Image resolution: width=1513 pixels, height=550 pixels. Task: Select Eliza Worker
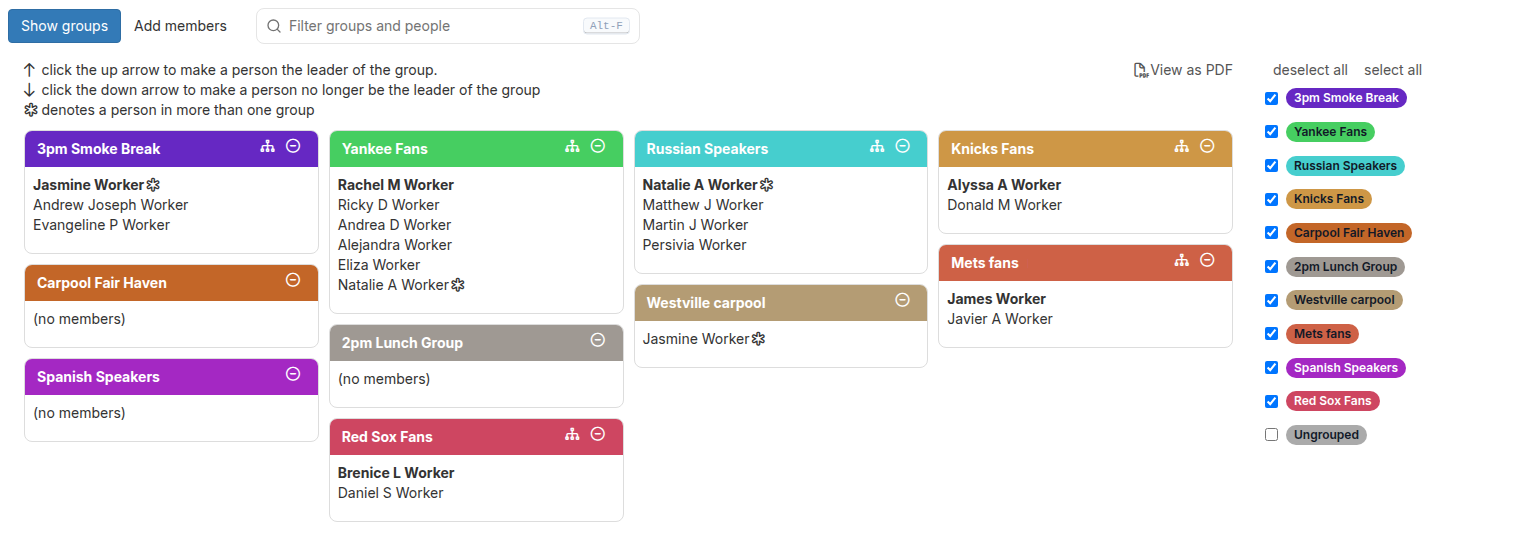point(379,265)
